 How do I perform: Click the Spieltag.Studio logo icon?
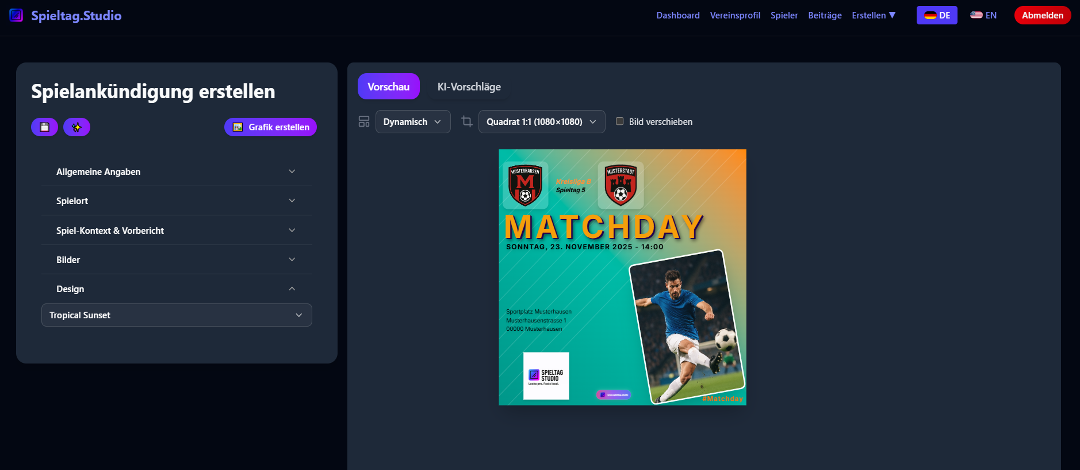pyautogui.click(x=16, y=15)
